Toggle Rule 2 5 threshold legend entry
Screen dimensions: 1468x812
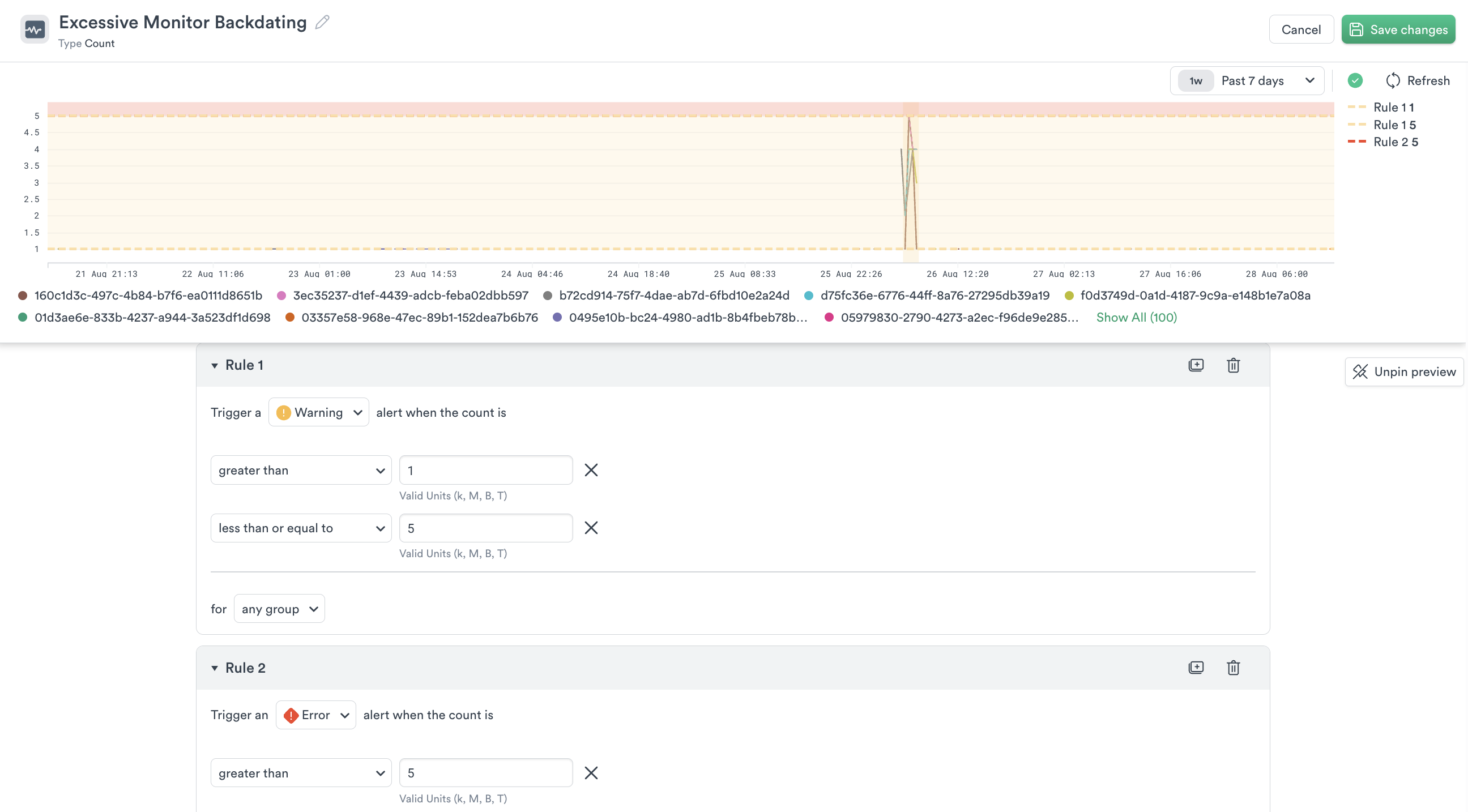tap(1394, 142)
